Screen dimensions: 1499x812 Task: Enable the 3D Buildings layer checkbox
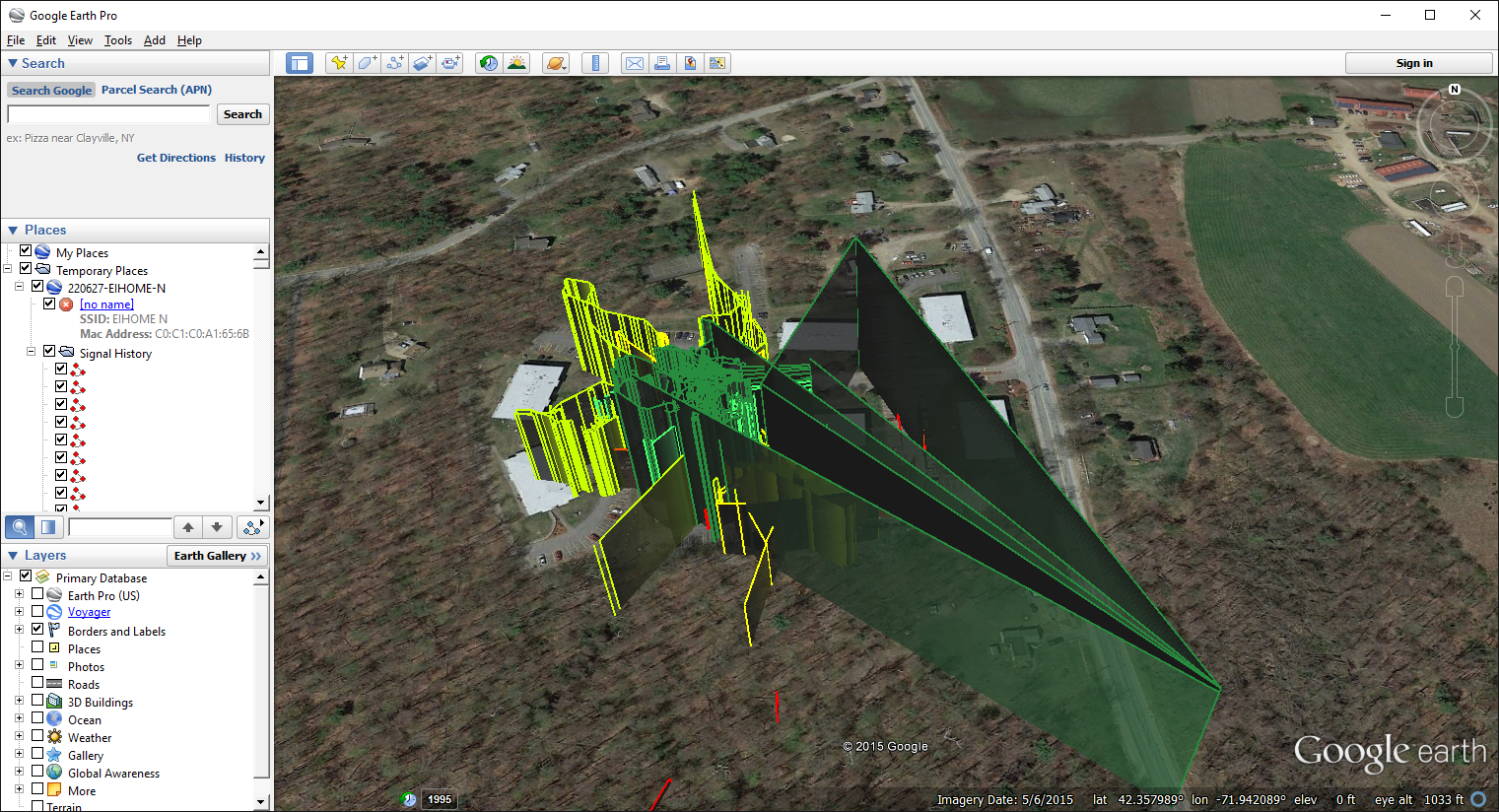click(x=37, y=701)
